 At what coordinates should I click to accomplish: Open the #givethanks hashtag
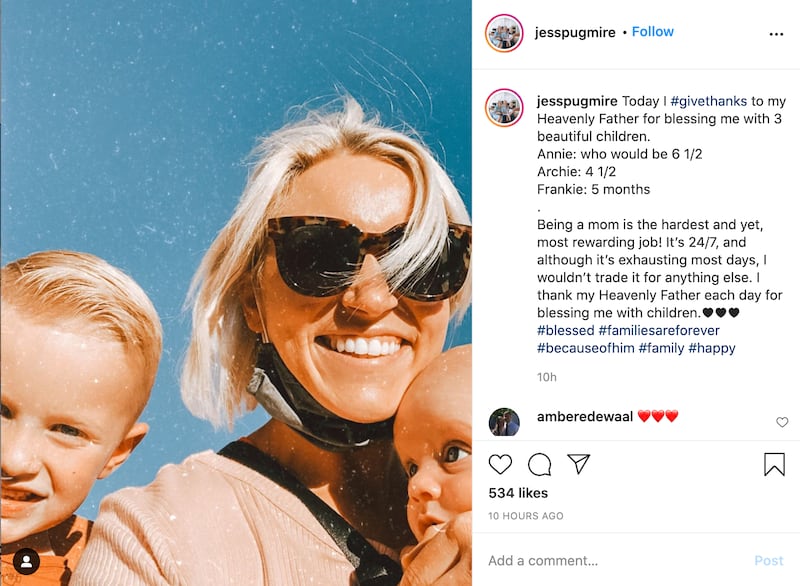click(709, 101)
